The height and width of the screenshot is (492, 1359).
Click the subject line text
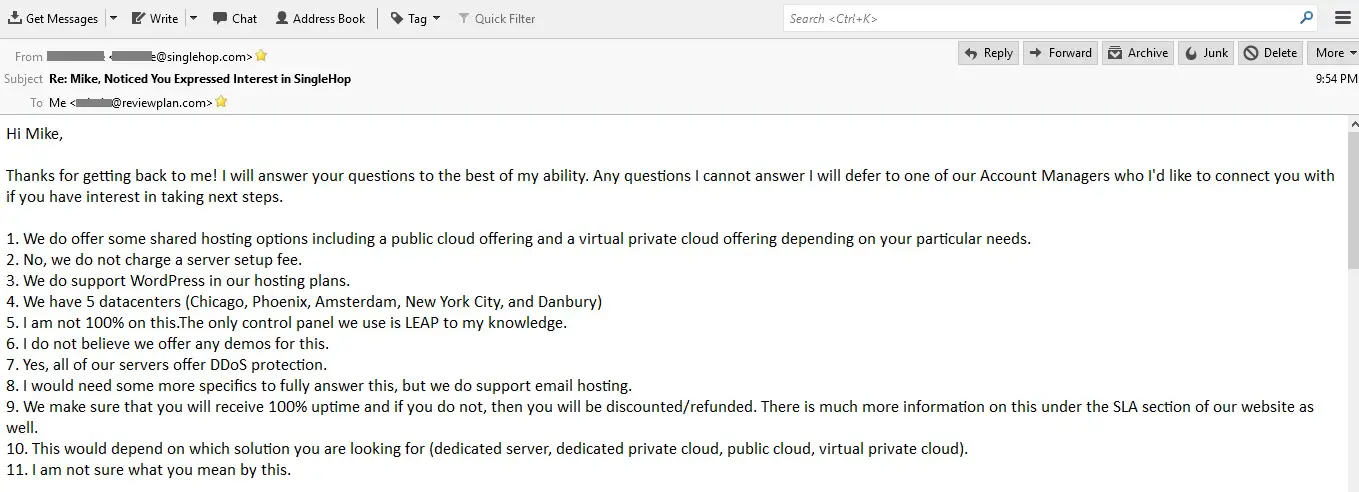pos(200,79)
